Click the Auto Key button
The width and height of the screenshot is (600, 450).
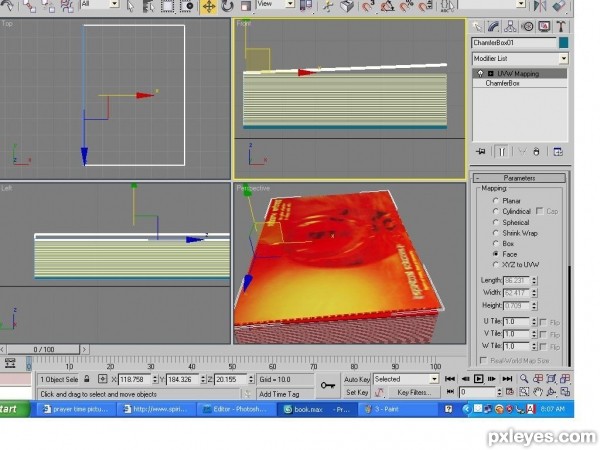[357, 380]
